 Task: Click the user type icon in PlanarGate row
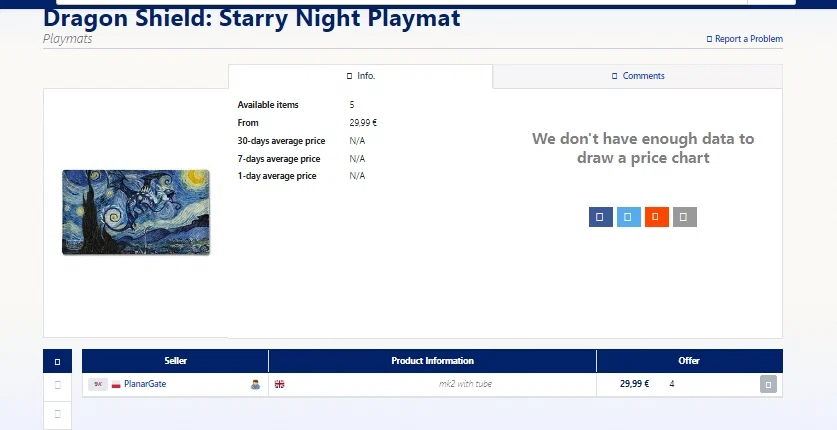pos(256,384)
